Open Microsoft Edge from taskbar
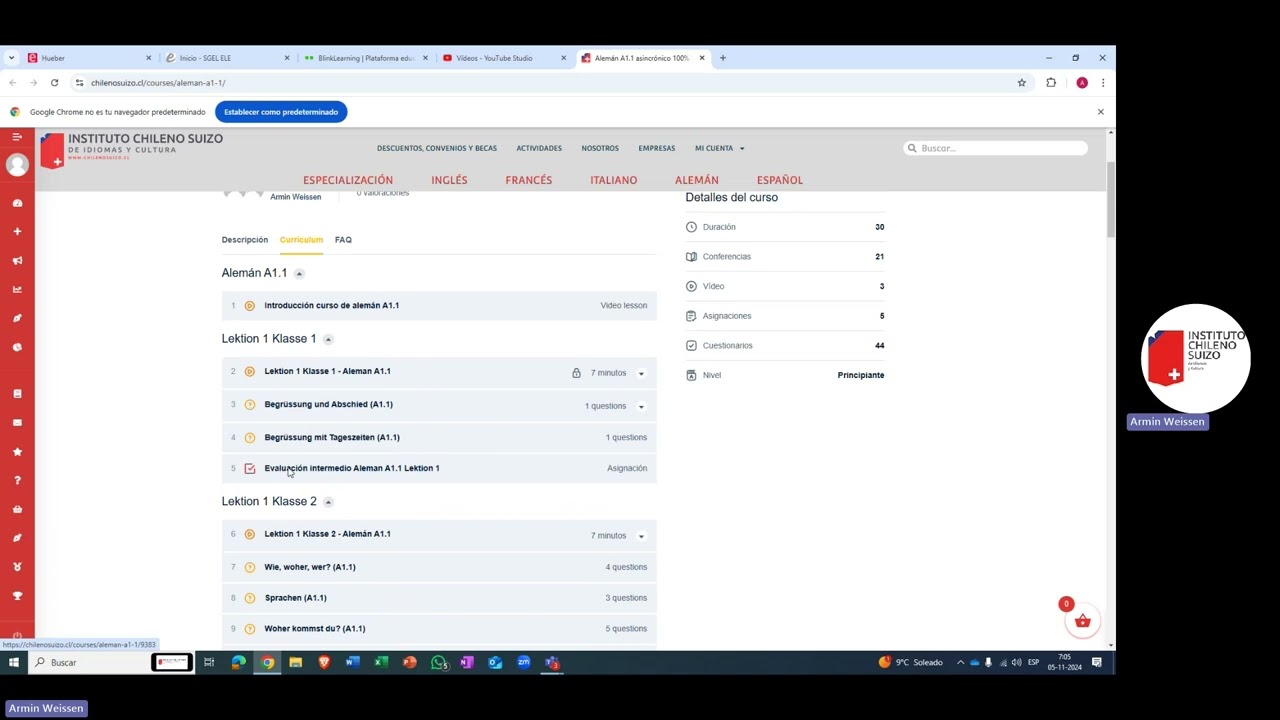Image resolution: width=1280 pixels, height=720 pixels. [x=238, y=662]
